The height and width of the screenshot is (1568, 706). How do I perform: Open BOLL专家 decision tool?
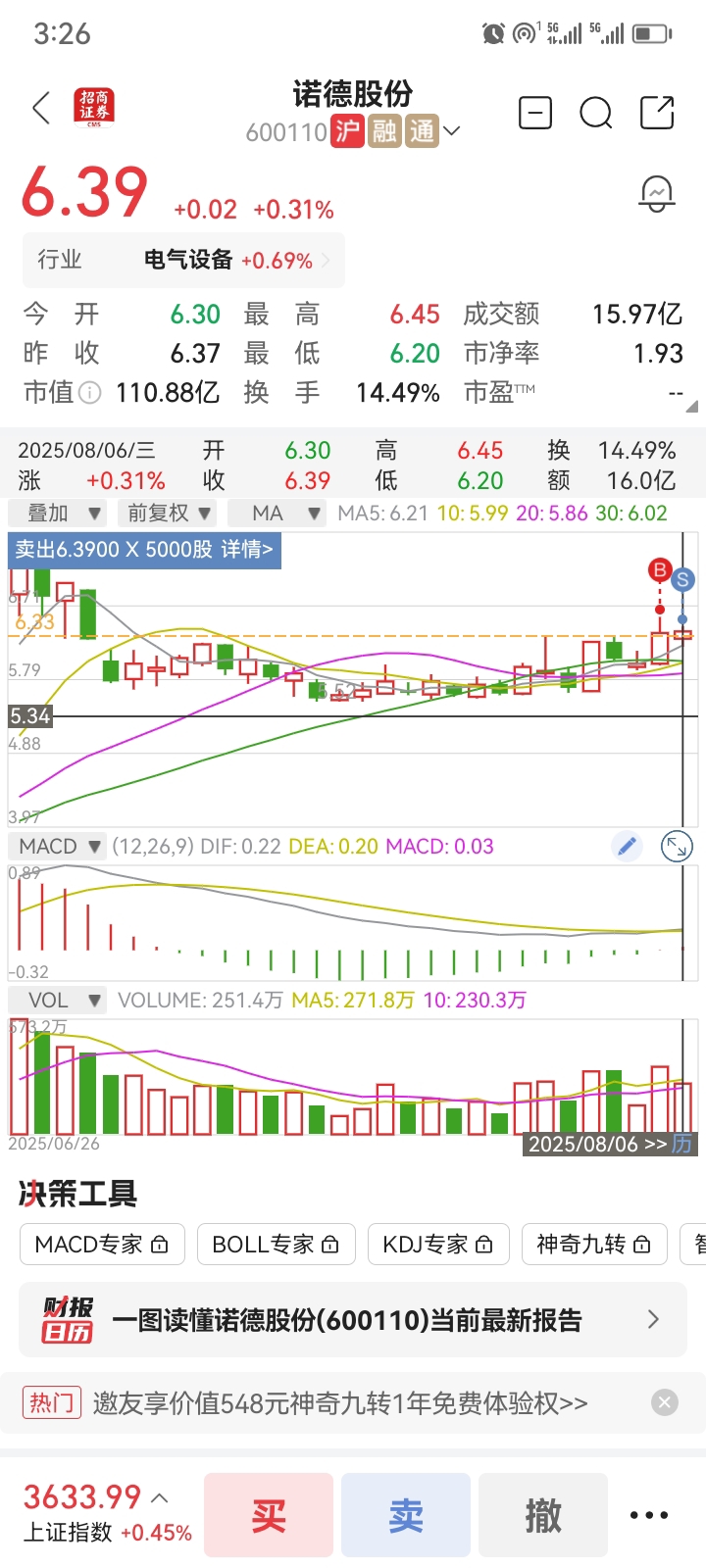tap(276, 1245)
